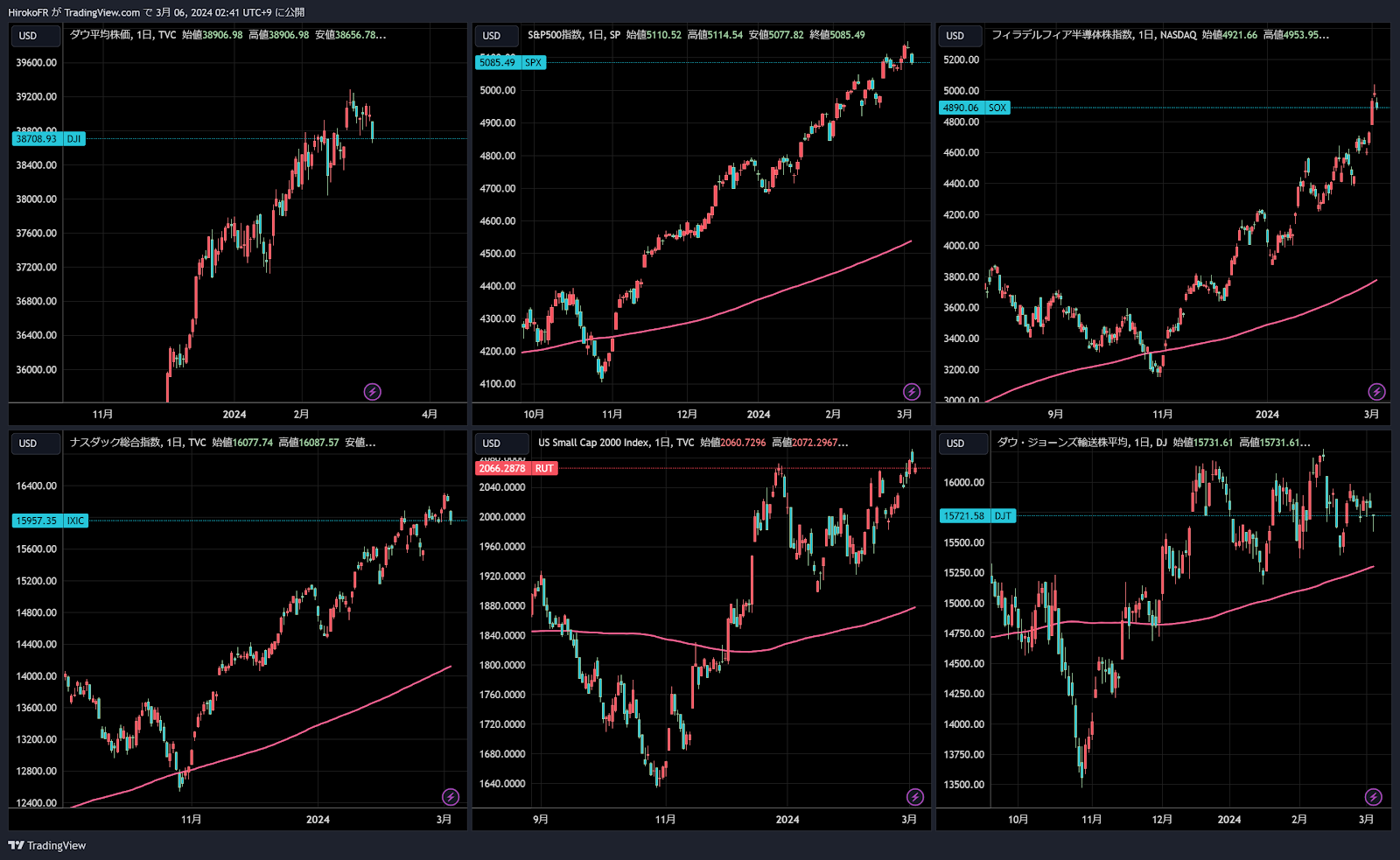This screenshot has width=1400, height=860.
Task: Click the lightning icon on the SOX semiconductor chart
Action: pyautogui.click(x=1376, y=392)
